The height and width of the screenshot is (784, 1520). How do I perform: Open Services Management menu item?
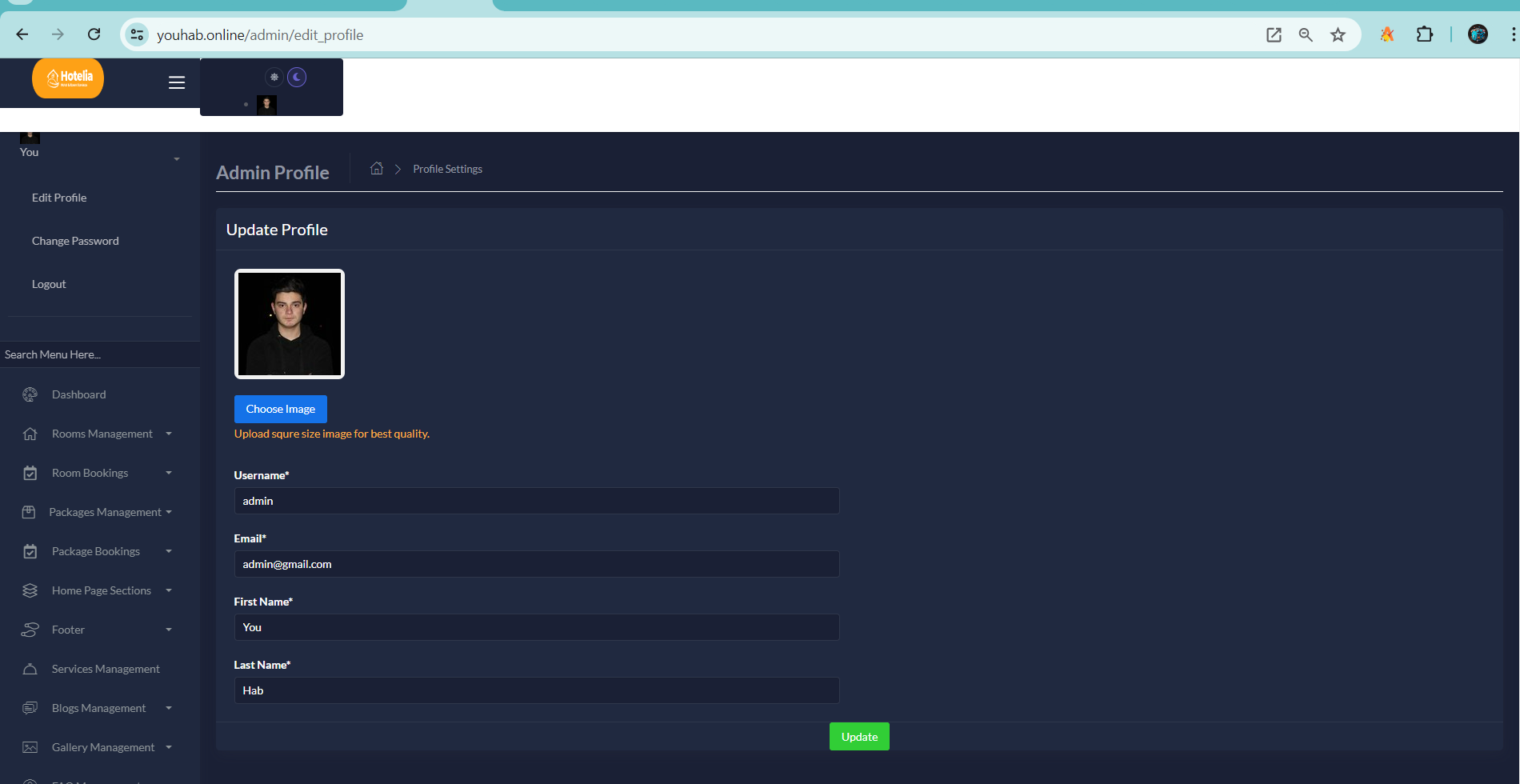coord(106,669)
